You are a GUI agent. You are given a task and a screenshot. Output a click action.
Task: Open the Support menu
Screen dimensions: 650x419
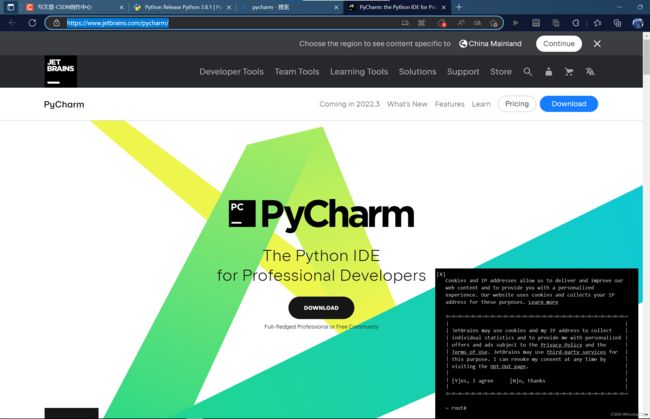tap(463, 72)
